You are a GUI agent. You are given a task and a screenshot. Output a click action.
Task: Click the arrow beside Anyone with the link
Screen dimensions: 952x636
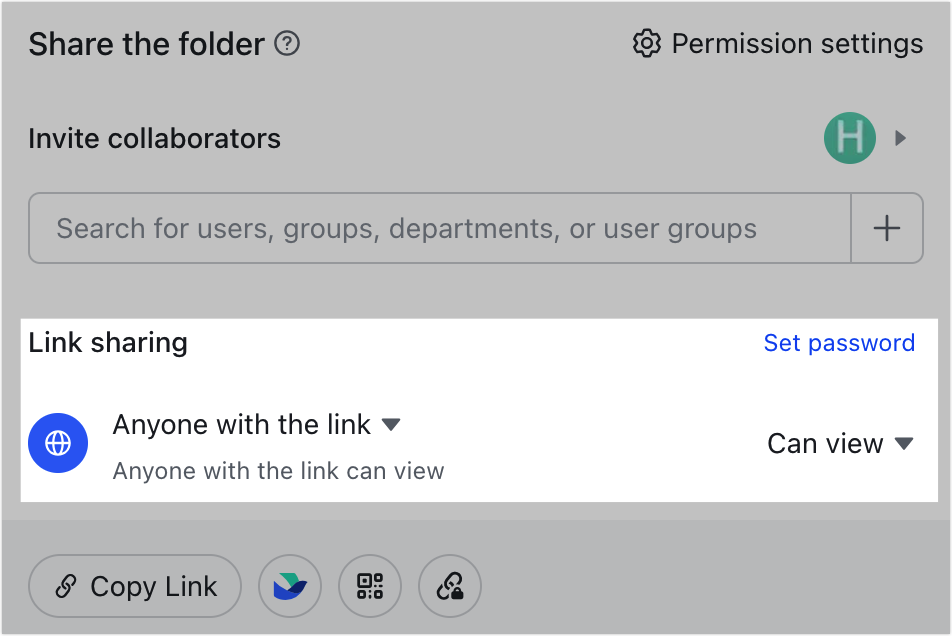click(391, 424)
